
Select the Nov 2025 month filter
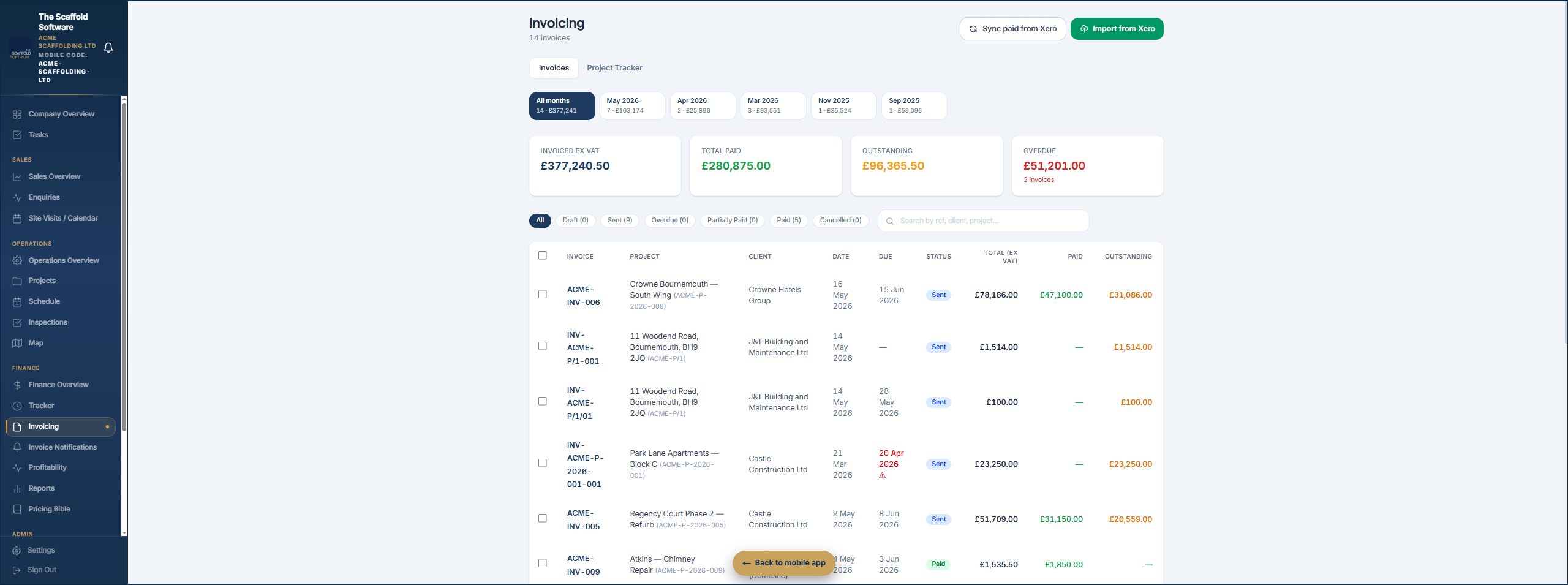point(844,106)
